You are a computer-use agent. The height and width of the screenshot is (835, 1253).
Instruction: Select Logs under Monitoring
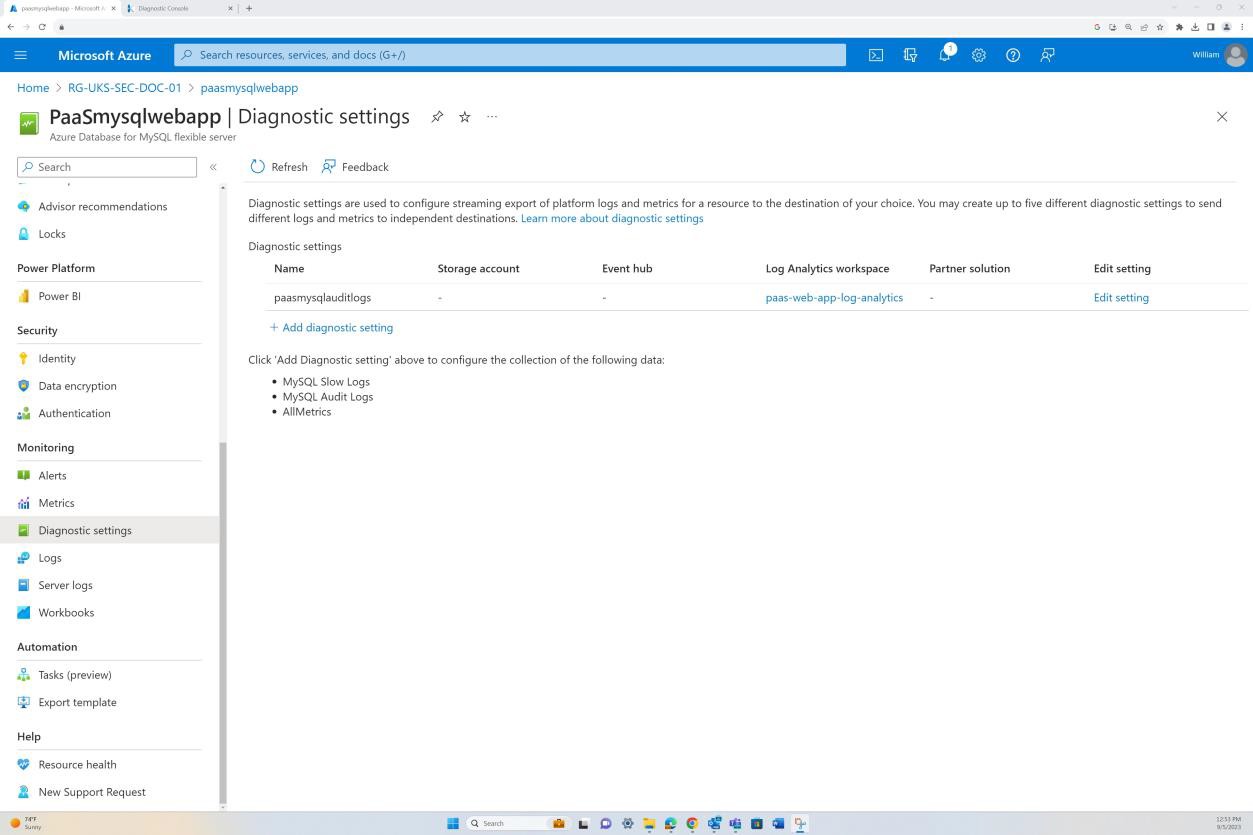pyautogui.click(x=49, y=557)
